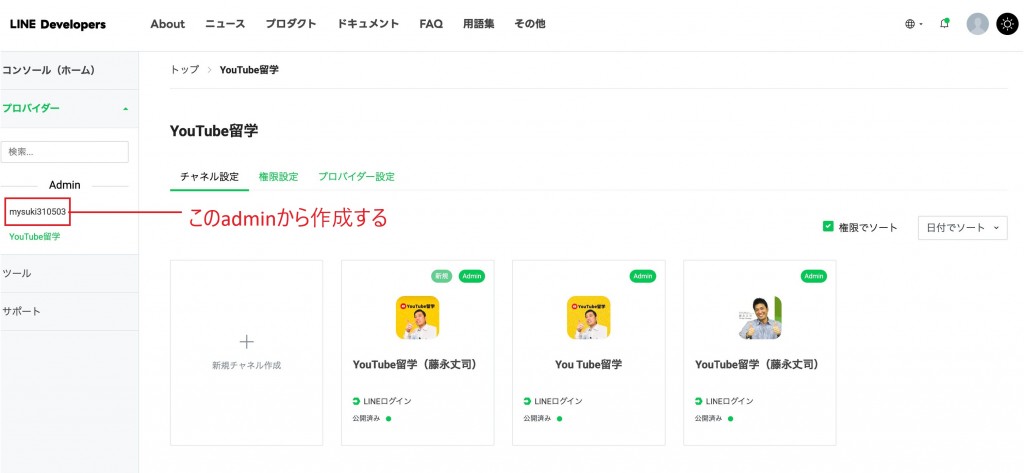This screenshot has height=473, width=1024.
Task: Open the 日付でソート dropdown
Action: [x=963, y=228]
